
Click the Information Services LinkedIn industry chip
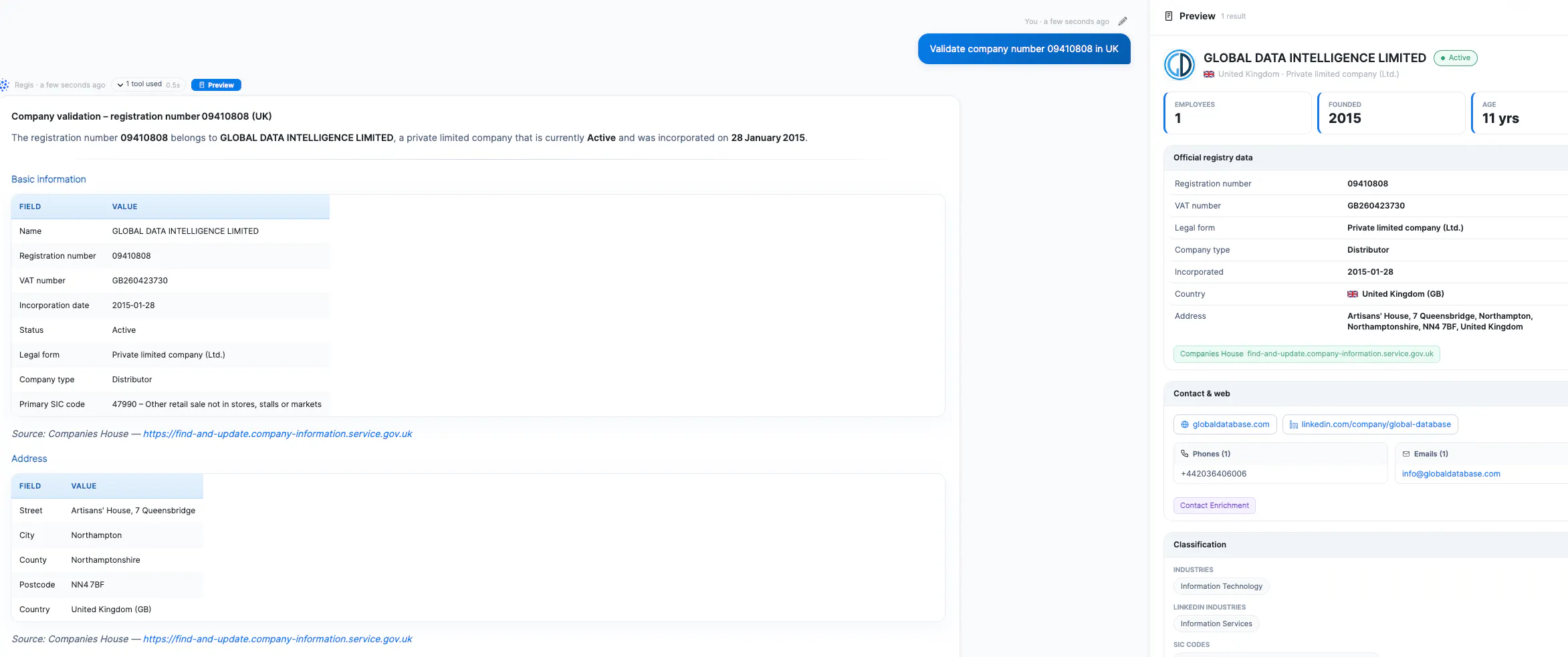pyautogui.click(x=1216, y=624)
